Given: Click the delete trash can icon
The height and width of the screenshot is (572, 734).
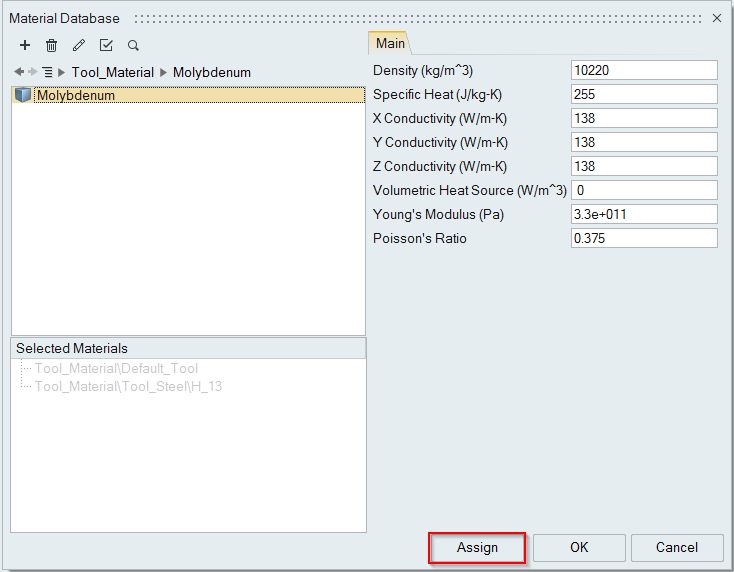Looking at the screenshot, I should coord(52,46).
